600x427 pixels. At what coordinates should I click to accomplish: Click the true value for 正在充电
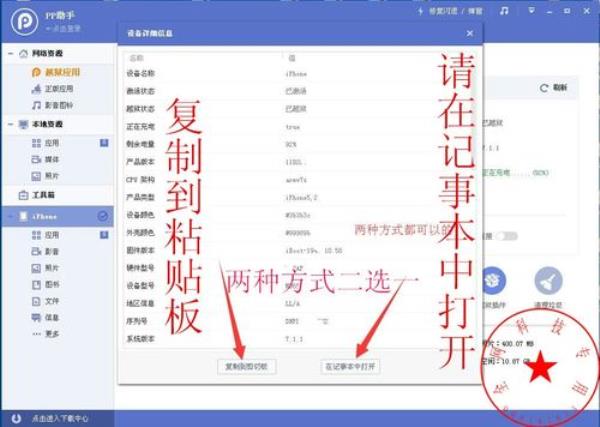[x=293, y=127]
